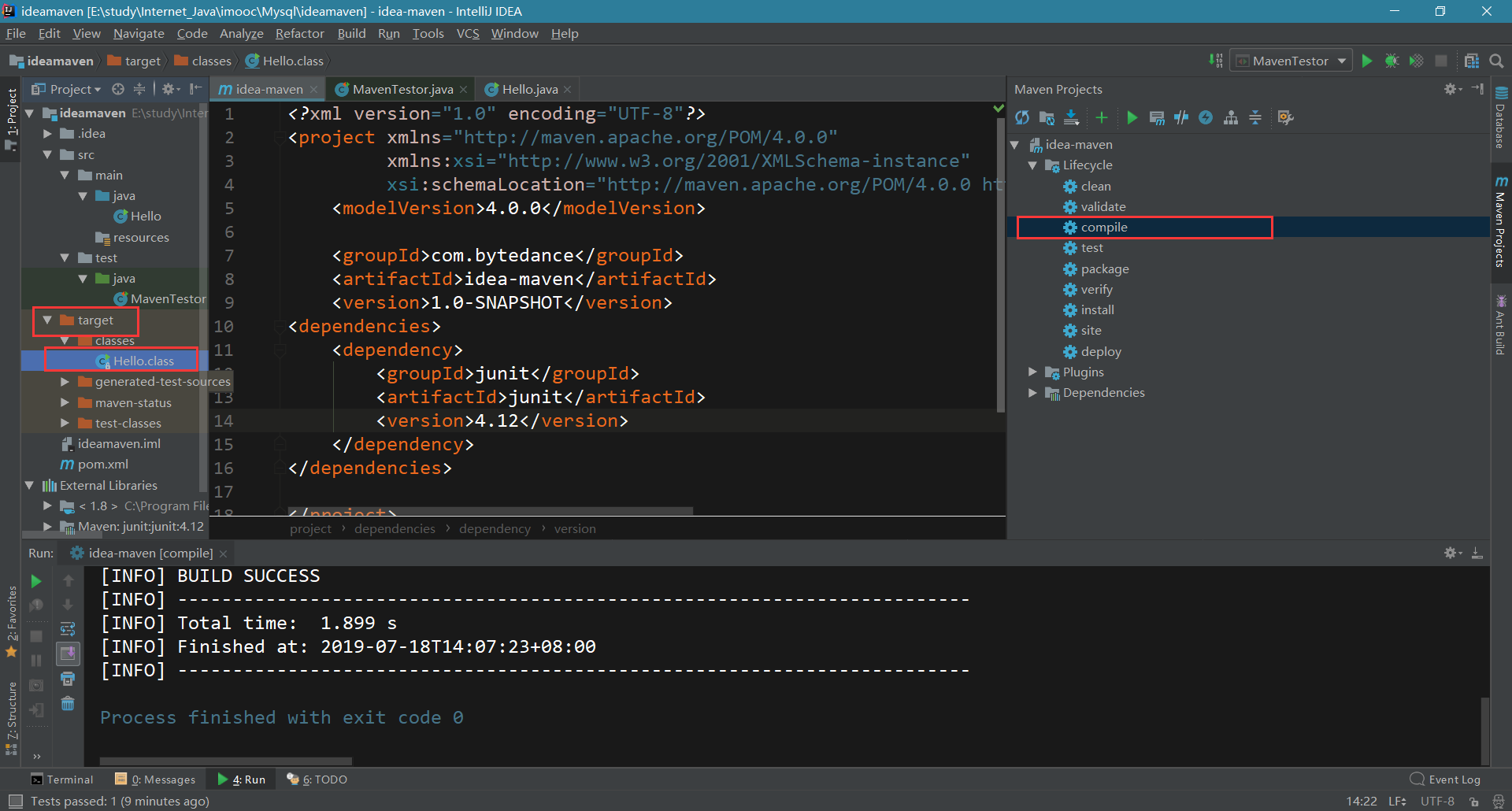Open Project view selector dropdown

click(66, 89)
